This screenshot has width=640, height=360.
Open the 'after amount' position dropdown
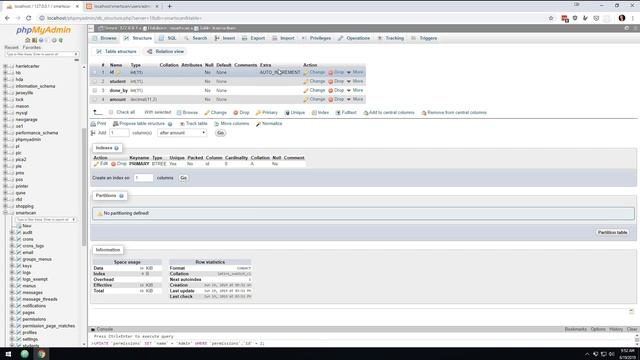(182, 133)
